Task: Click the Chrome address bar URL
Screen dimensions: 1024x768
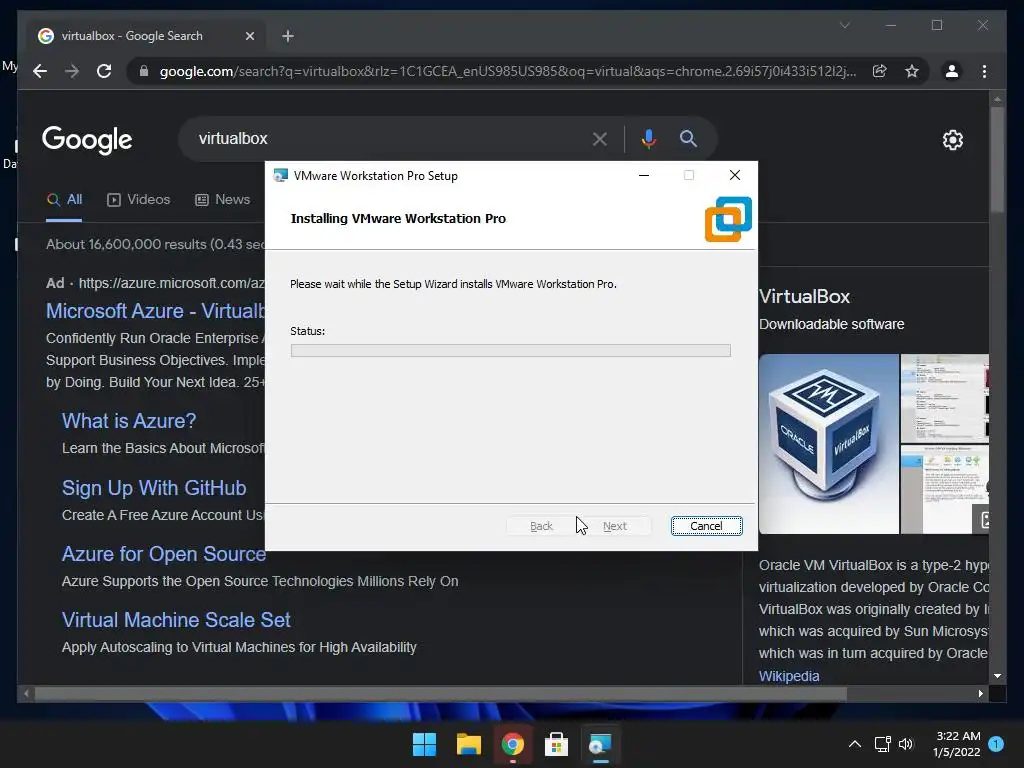Action: (x=507, y=71)
